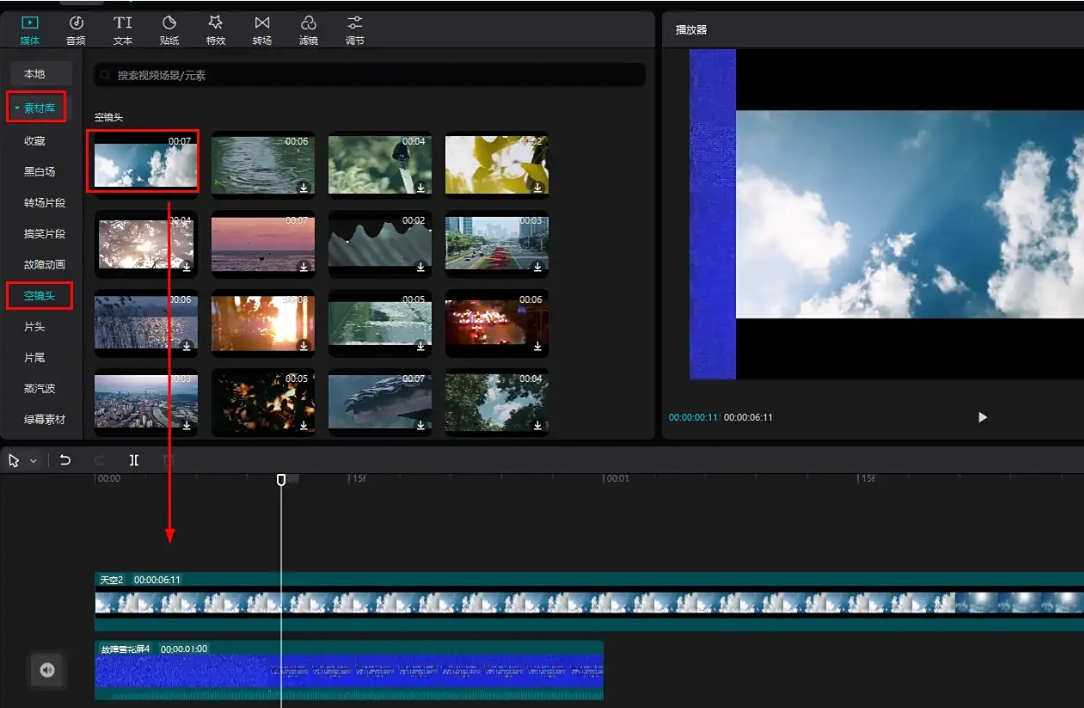Select the sunset sea thumbnail in 空镜头
1084x708 pixels.
tap(263, 243)
